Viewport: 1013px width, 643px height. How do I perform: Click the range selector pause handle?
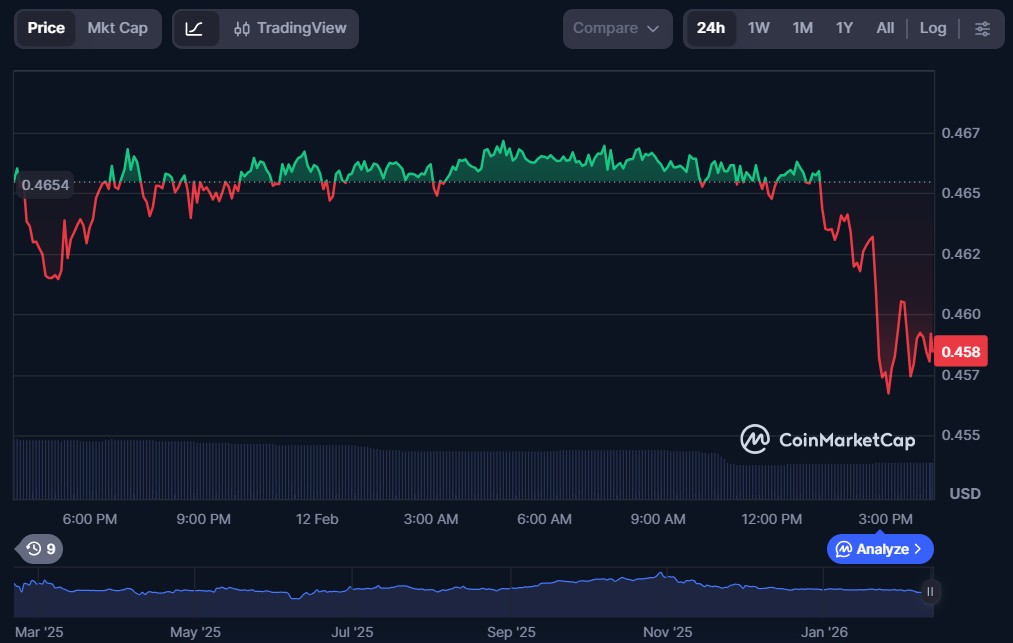pyautogui.click(x=930, y=591)
